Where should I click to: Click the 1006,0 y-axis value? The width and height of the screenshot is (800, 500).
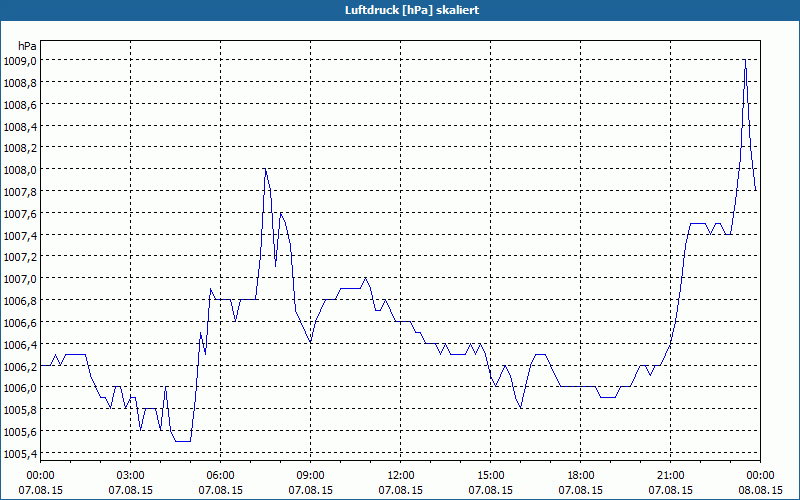click(19, 388)
